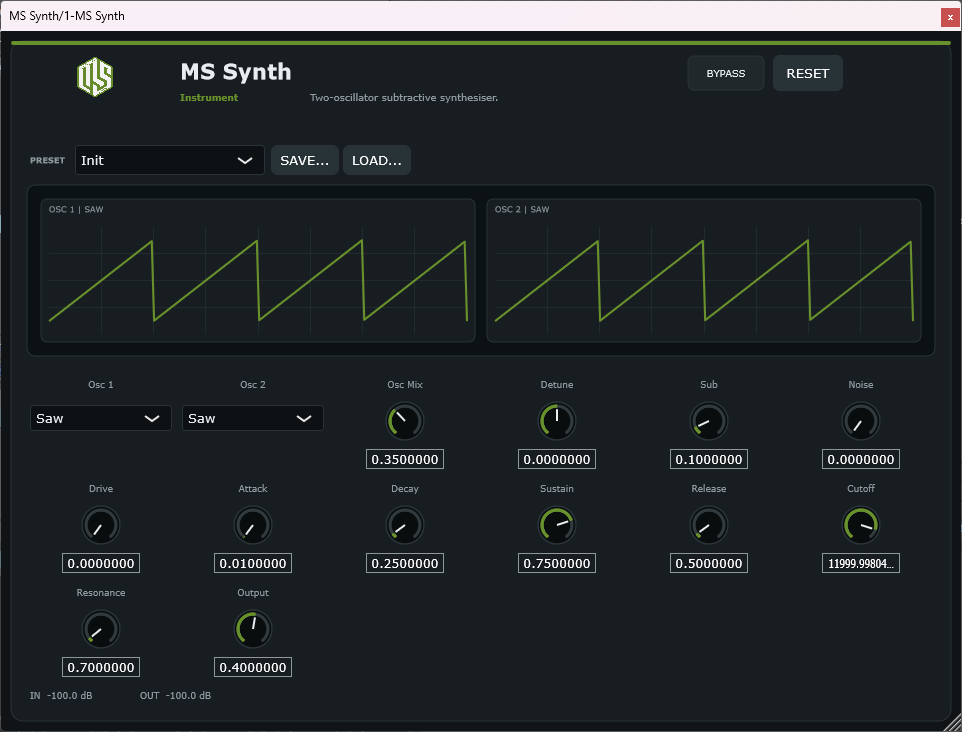Toggle the BYPASS button

(726, 73)
